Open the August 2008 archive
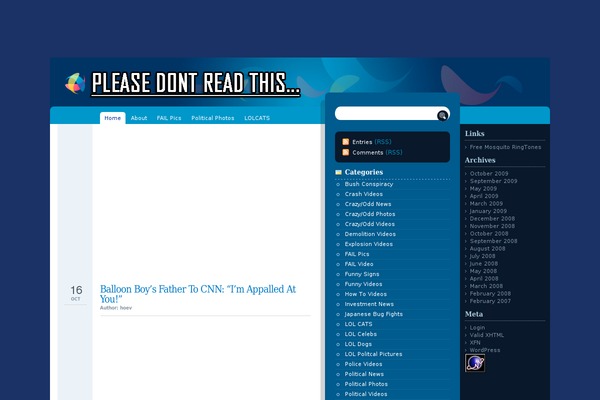The height and width of the screenshot is (400, 600). coord(488,248)
